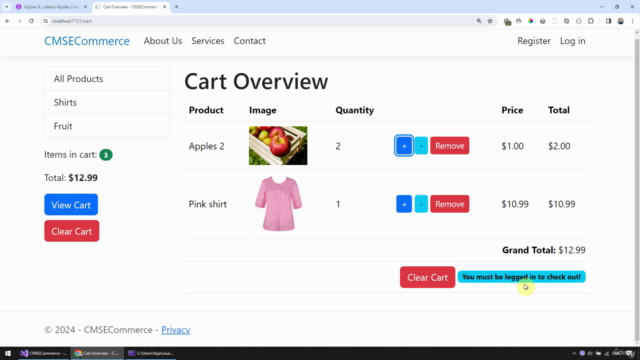Close the Cart Overview tab
This screenshot has width=640, height=360.
[x=164, y=7]
